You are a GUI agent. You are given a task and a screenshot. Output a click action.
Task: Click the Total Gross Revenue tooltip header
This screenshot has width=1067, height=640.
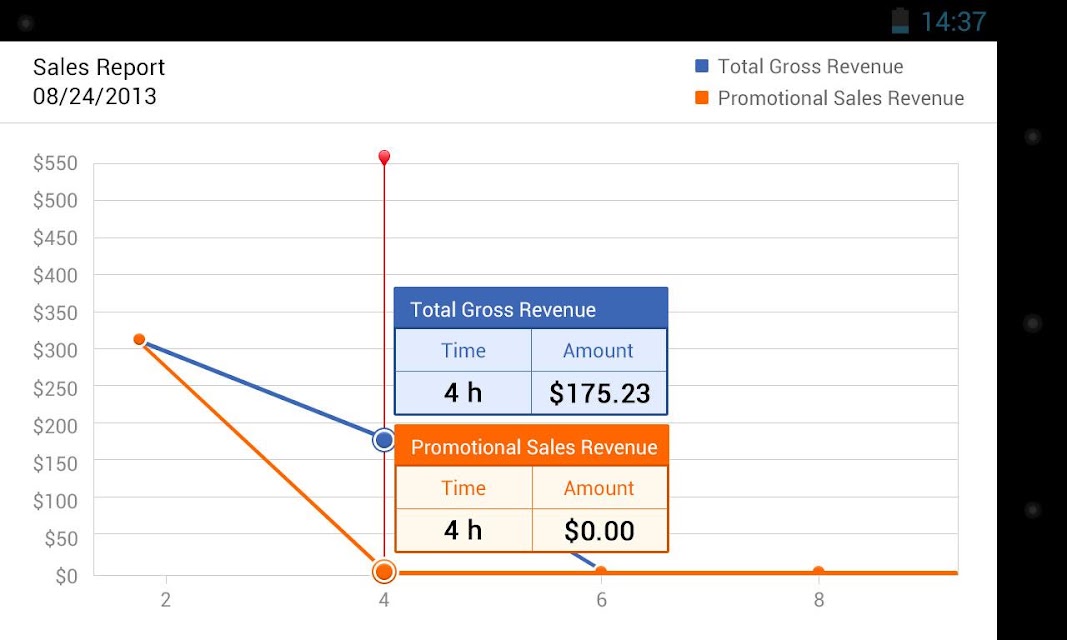click(x=531, y=308)
